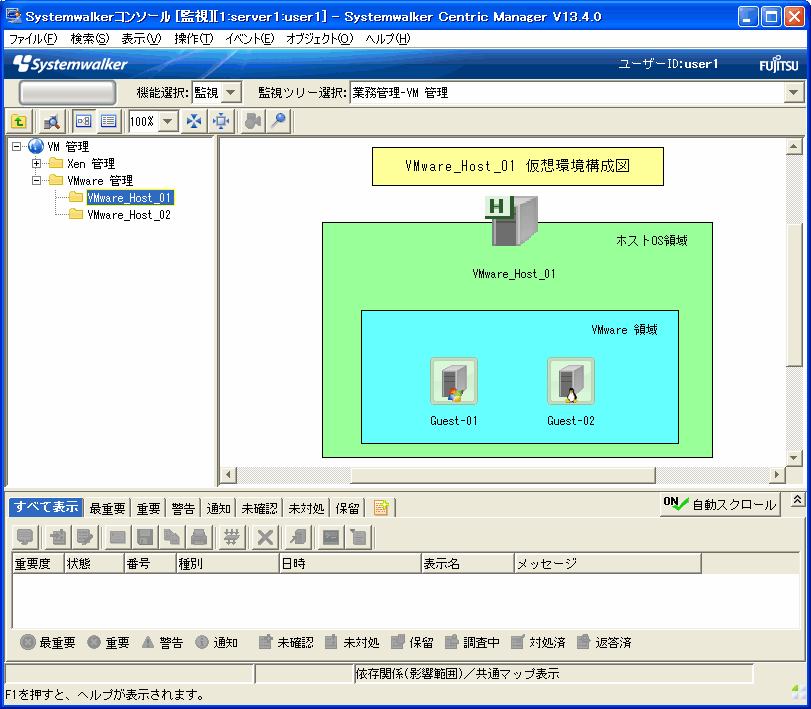Click the search binoculars toolbar icon

[x=52, y=121]
